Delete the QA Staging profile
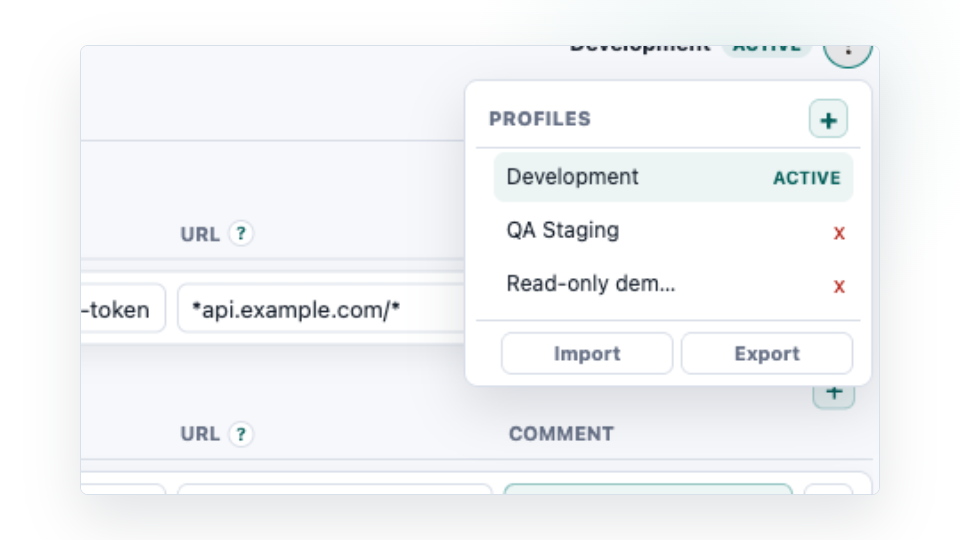Screen dimensions: 960x540 (x=839, y=233)
